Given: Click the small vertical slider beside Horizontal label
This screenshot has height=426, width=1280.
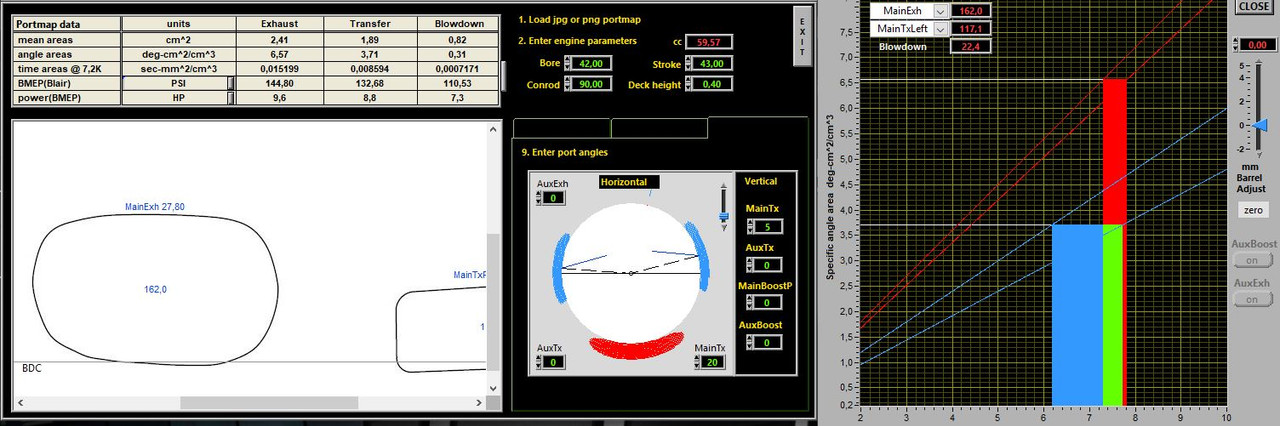Looking at the screenshot, I should pos(724,205).
